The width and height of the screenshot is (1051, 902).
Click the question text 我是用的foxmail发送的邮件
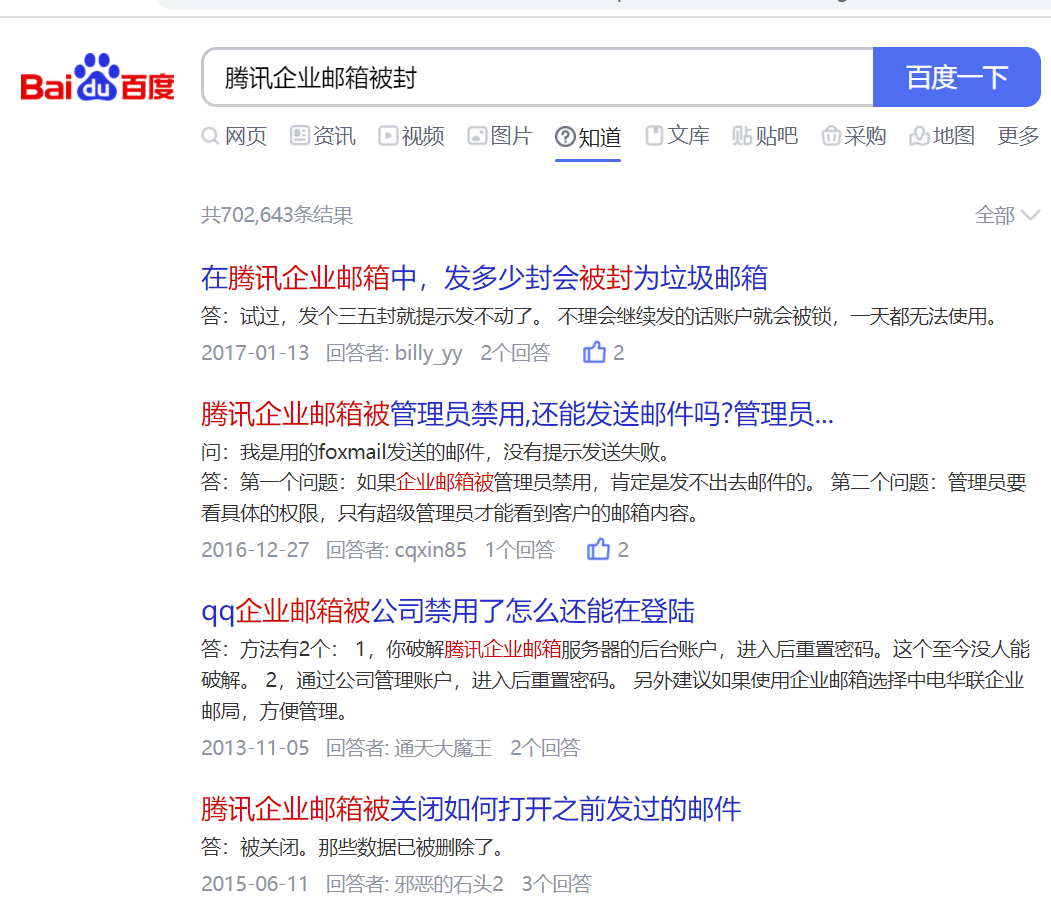click(x=362, y=452)
